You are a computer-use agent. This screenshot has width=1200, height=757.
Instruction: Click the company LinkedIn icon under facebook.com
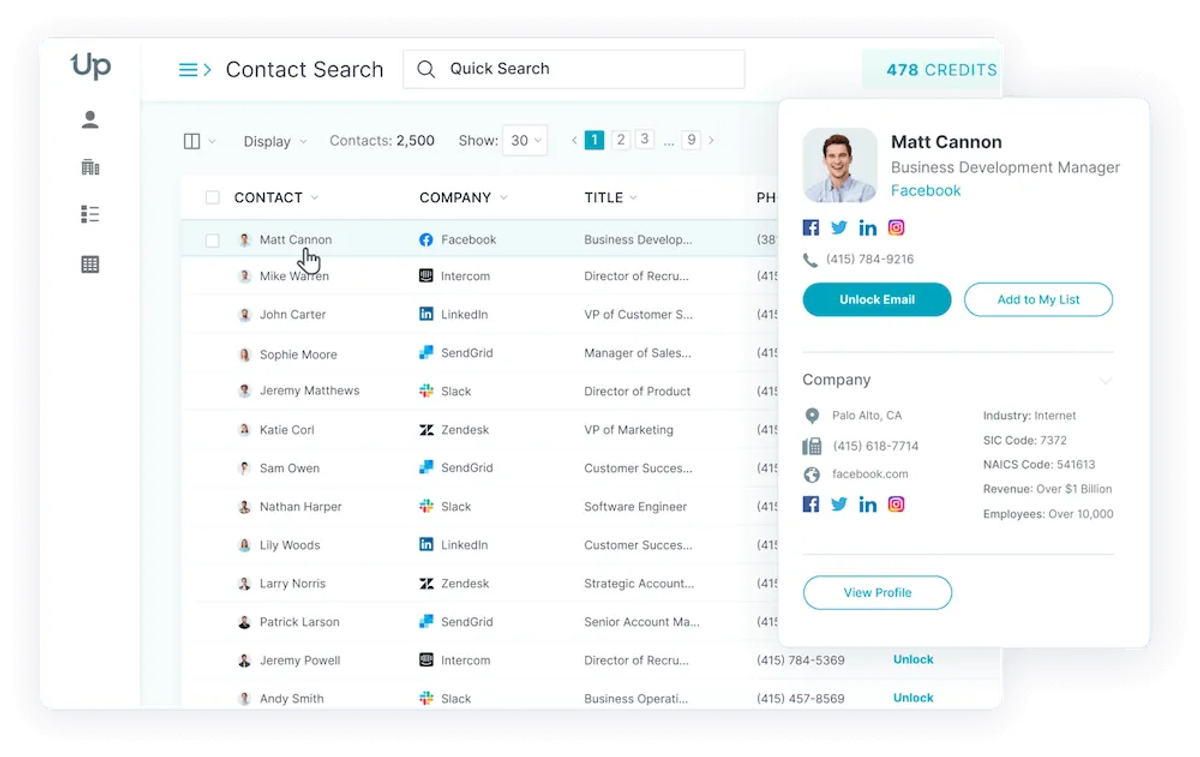pyautogui.click(x=868, y=504)
